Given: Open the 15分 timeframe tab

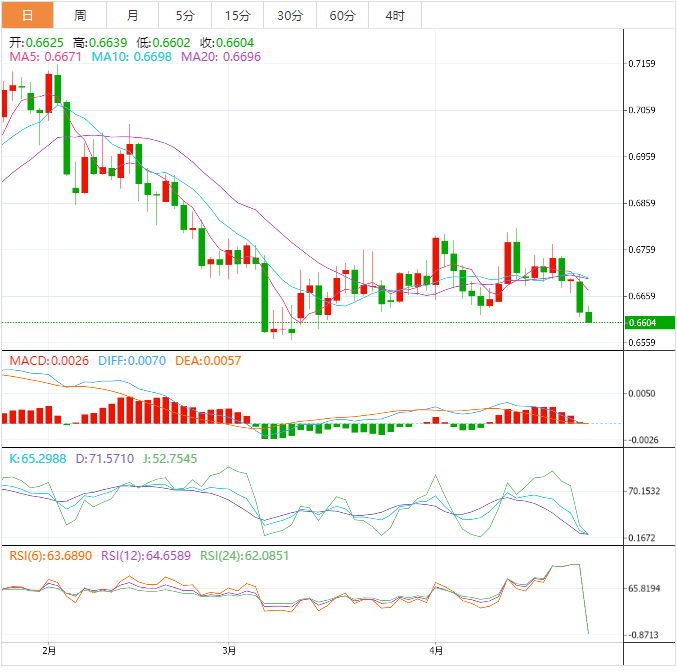Looking at the screenshot, I should (237, 16).
